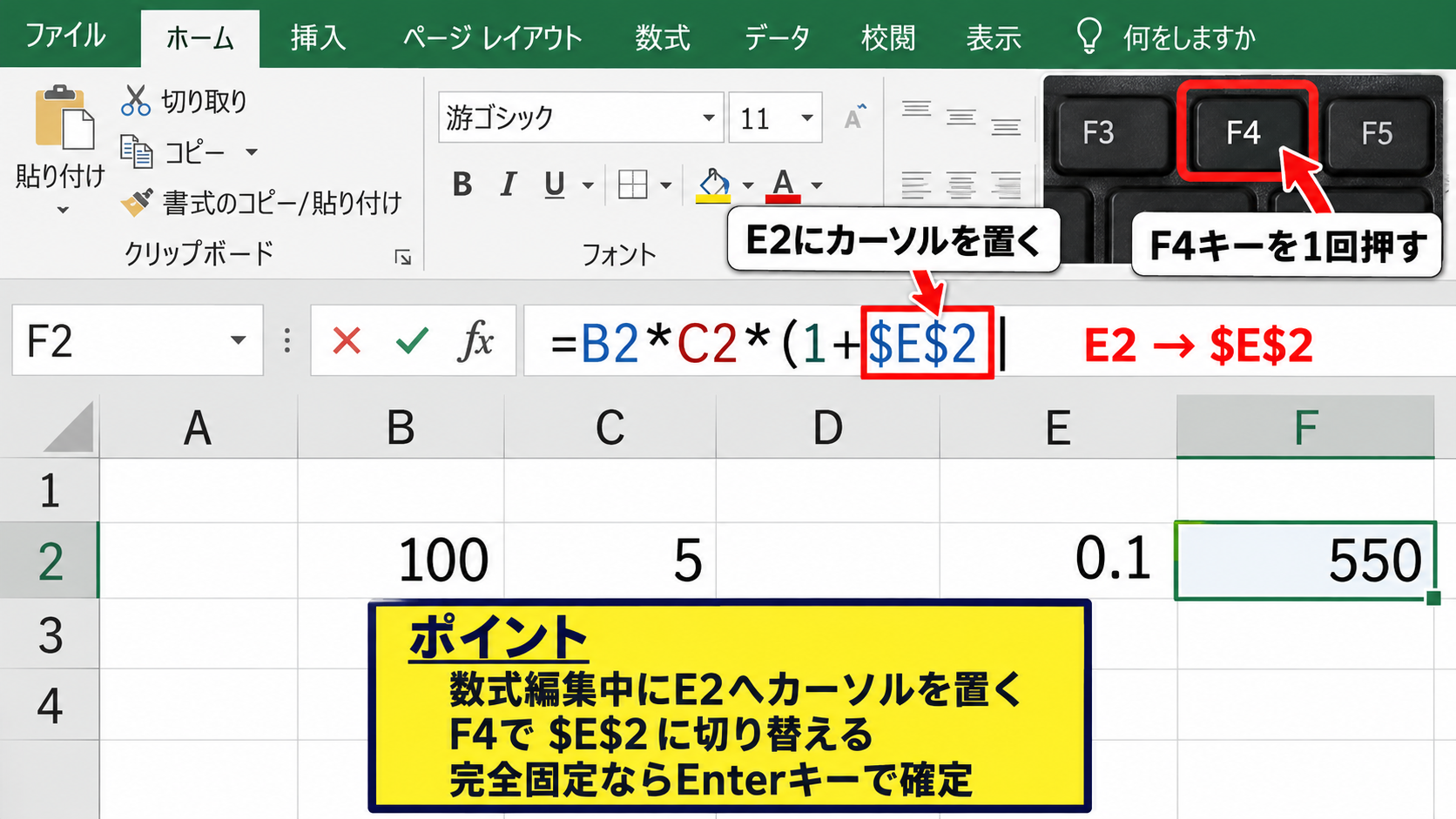
Task: Apply middle vertical alignment
Action: point(961,117)
